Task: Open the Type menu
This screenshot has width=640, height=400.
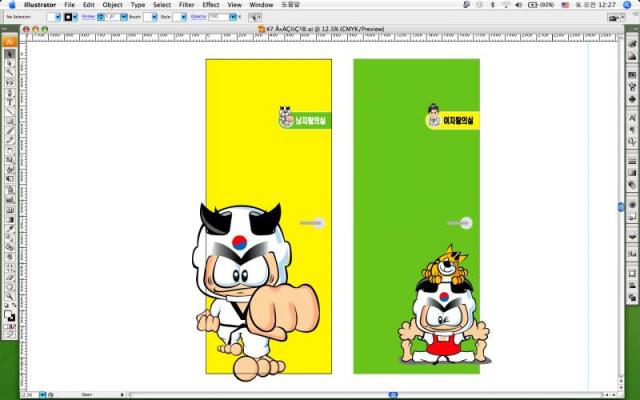Action: tap(138, 5)
